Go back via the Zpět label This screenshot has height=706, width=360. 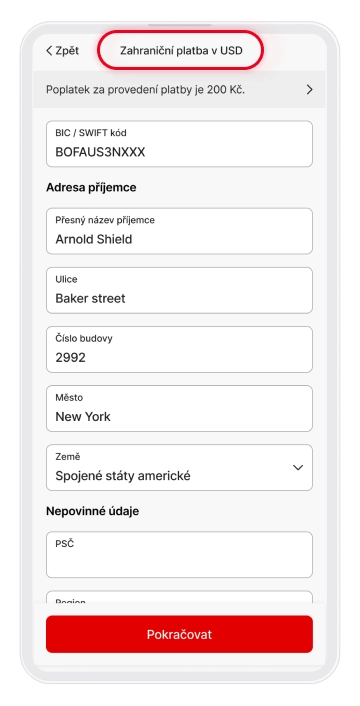(67, 50)
